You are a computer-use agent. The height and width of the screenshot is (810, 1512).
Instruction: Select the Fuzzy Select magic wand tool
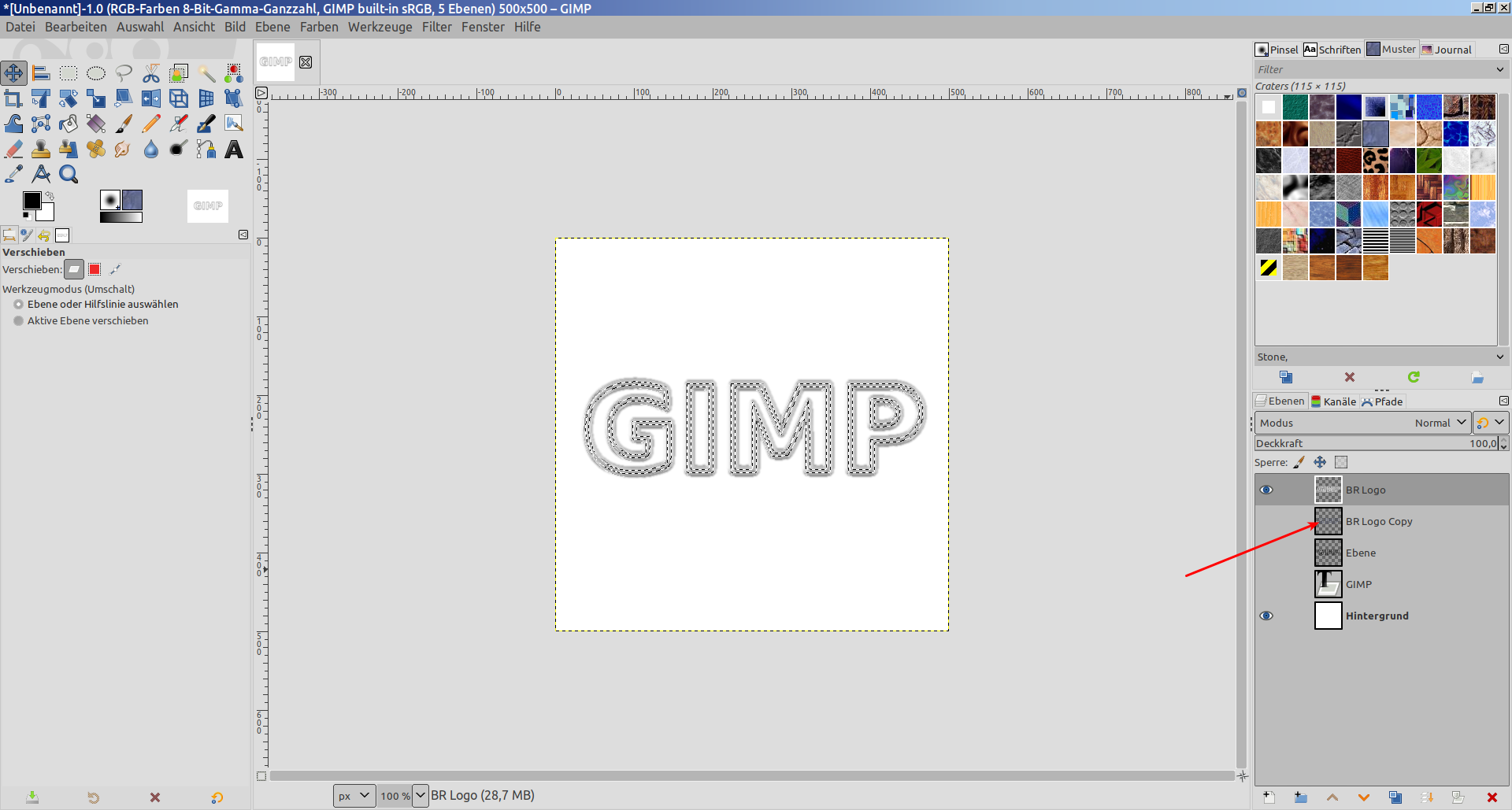[206, 73]
